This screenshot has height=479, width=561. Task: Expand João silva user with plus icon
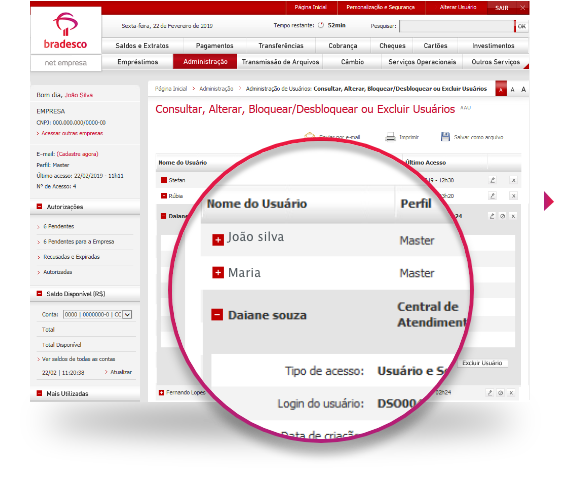pos(218,240)
